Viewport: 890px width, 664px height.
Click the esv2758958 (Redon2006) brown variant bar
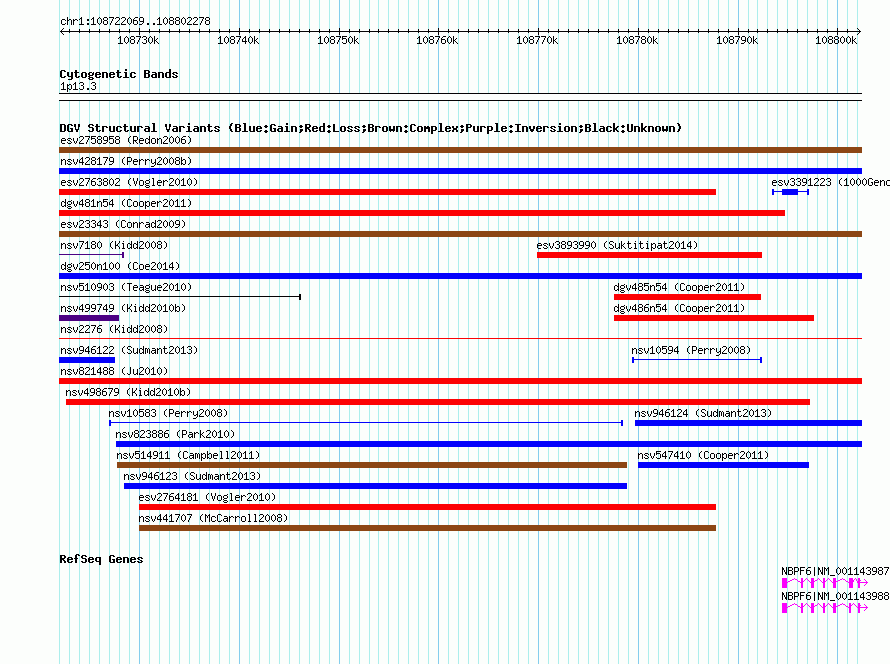coord(460,150)
